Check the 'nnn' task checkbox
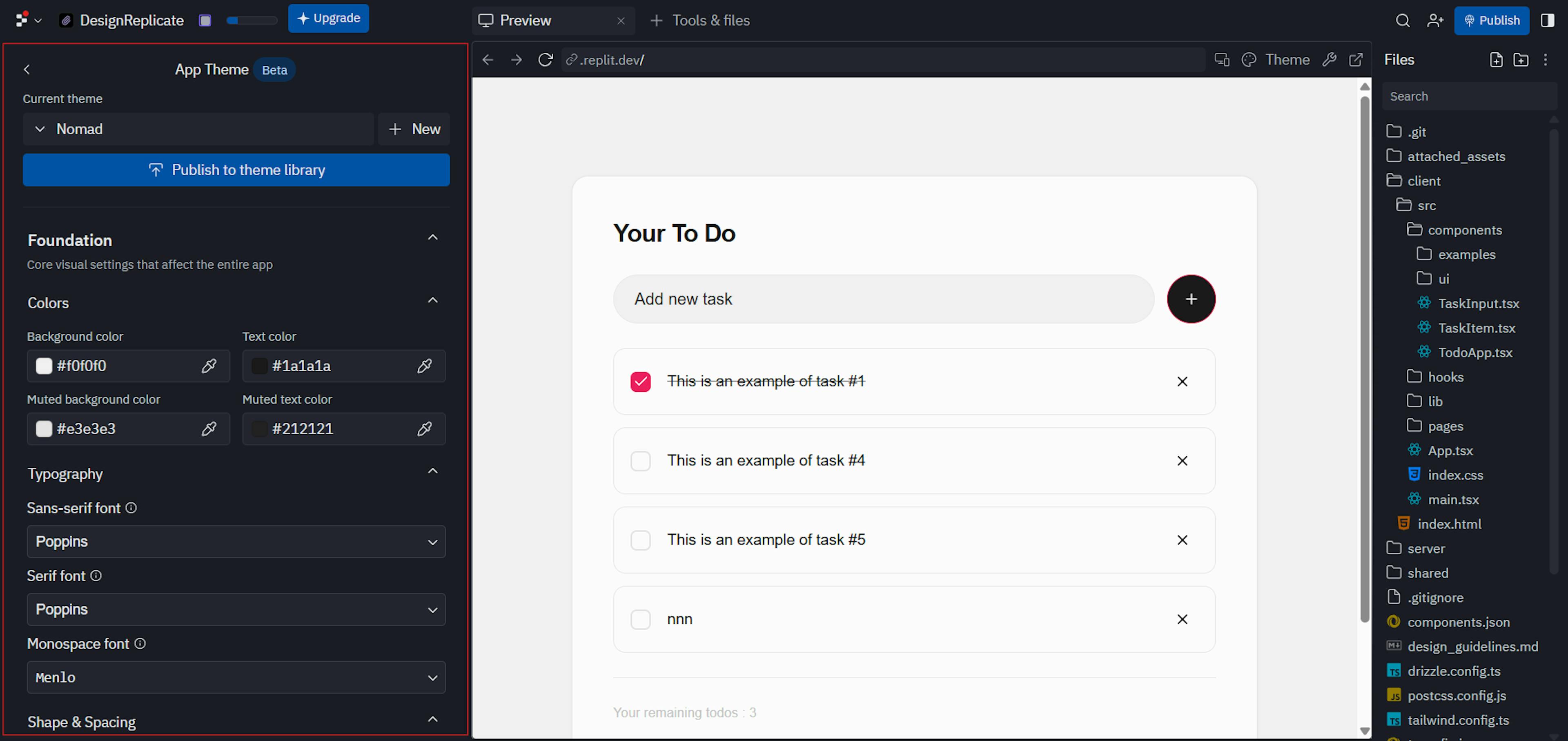This screenshot has height=741, width=1568. tap(640, 619)
